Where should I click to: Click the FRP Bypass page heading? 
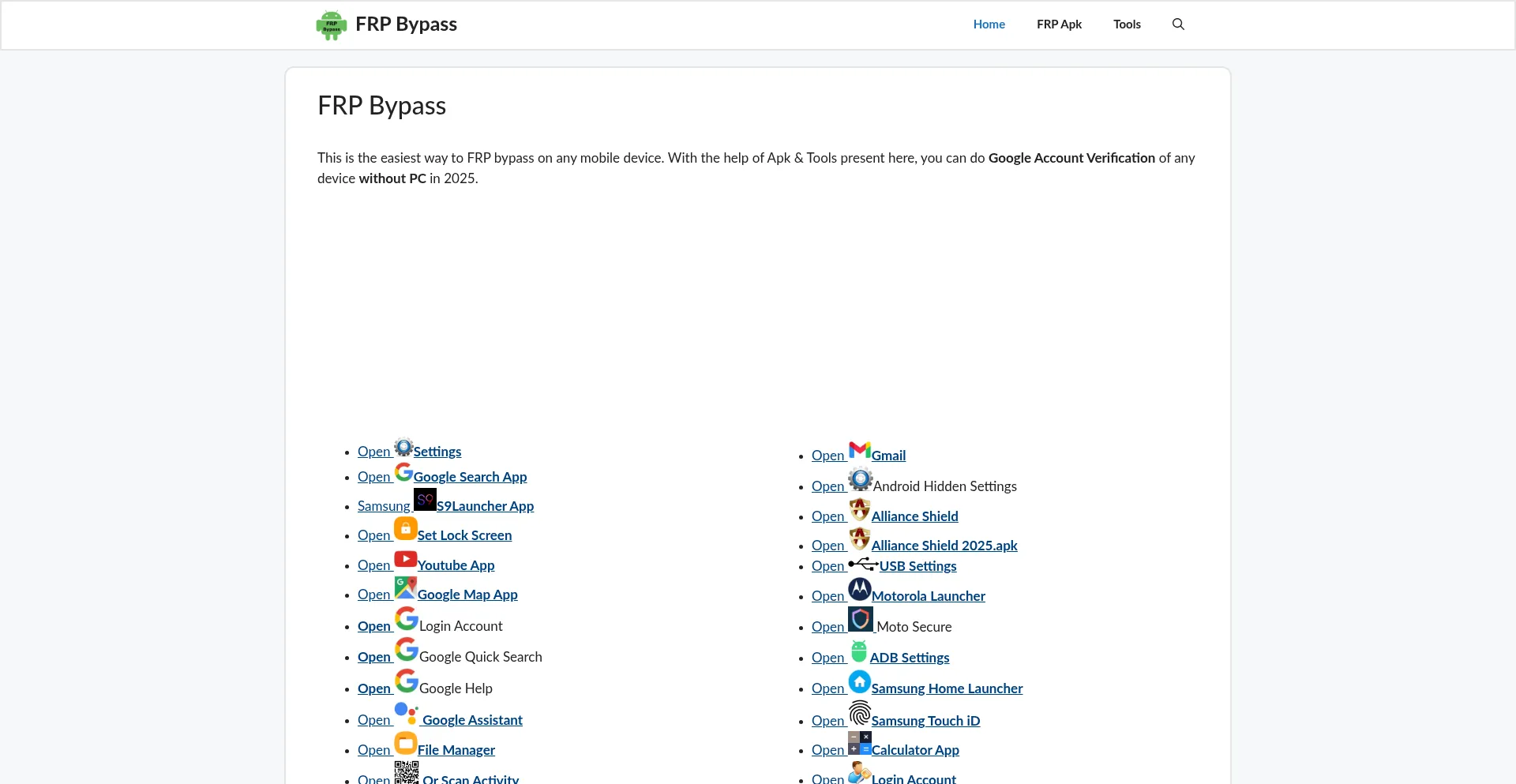pos(381,106)
